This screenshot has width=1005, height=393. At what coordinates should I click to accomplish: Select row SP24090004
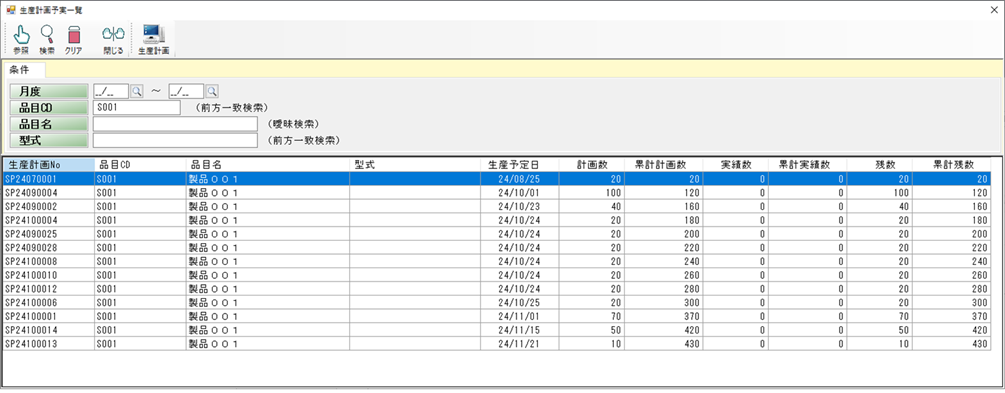(497, 192)
